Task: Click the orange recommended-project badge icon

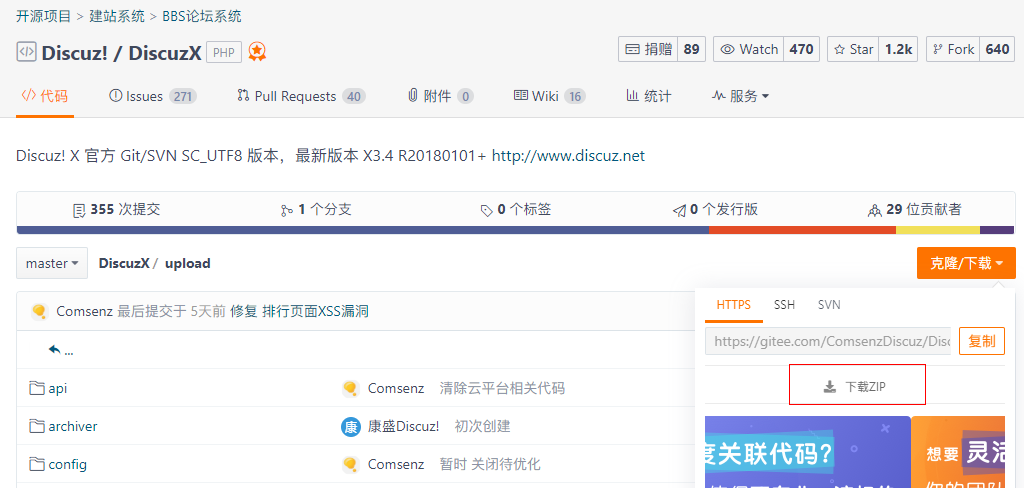Action: point(257,51)
